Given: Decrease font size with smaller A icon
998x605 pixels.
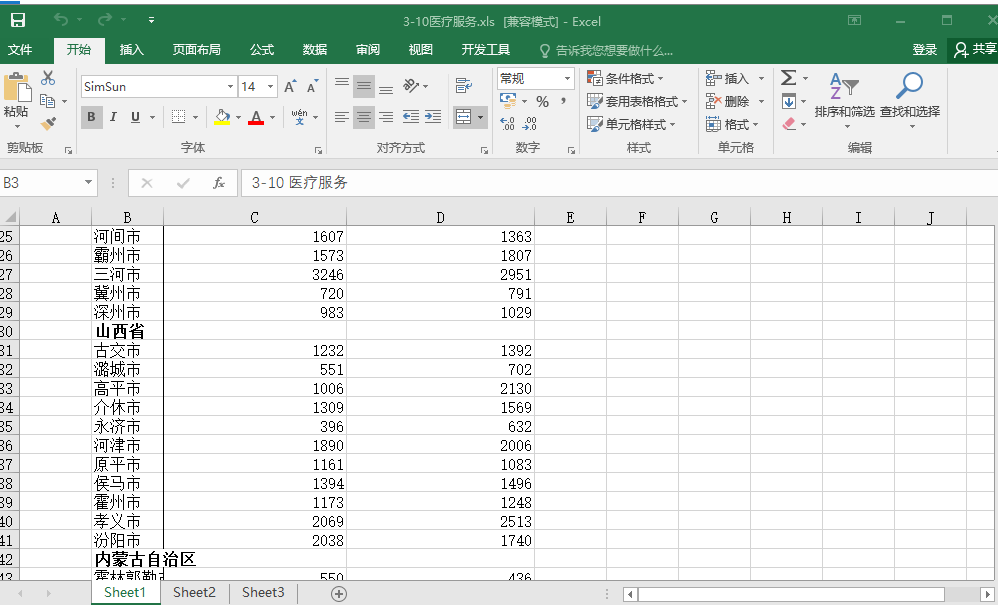Looking at the screenshot, I should click(x=312, y=87).
